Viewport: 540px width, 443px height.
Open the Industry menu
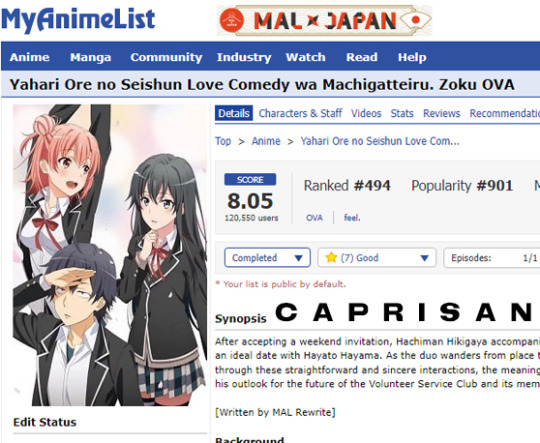(244, 57)
